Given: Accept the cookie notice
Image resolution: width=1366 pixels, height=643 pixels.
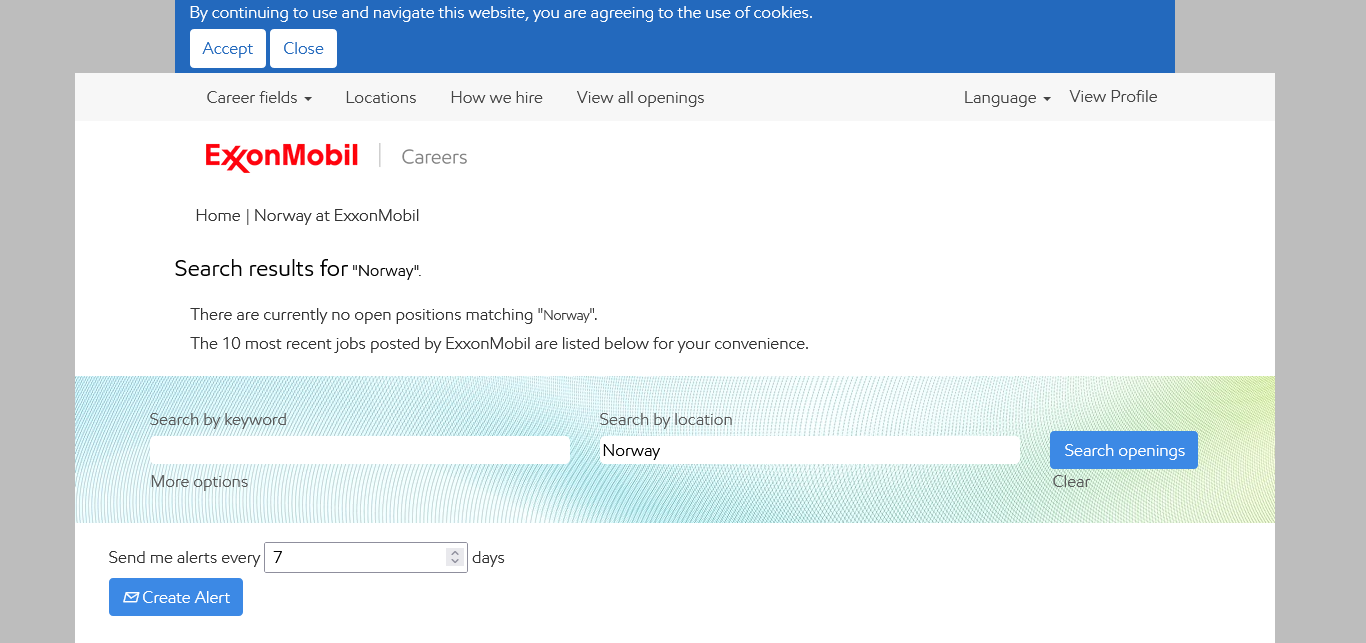Looking at the screenshot, I should tap(228, 49).
